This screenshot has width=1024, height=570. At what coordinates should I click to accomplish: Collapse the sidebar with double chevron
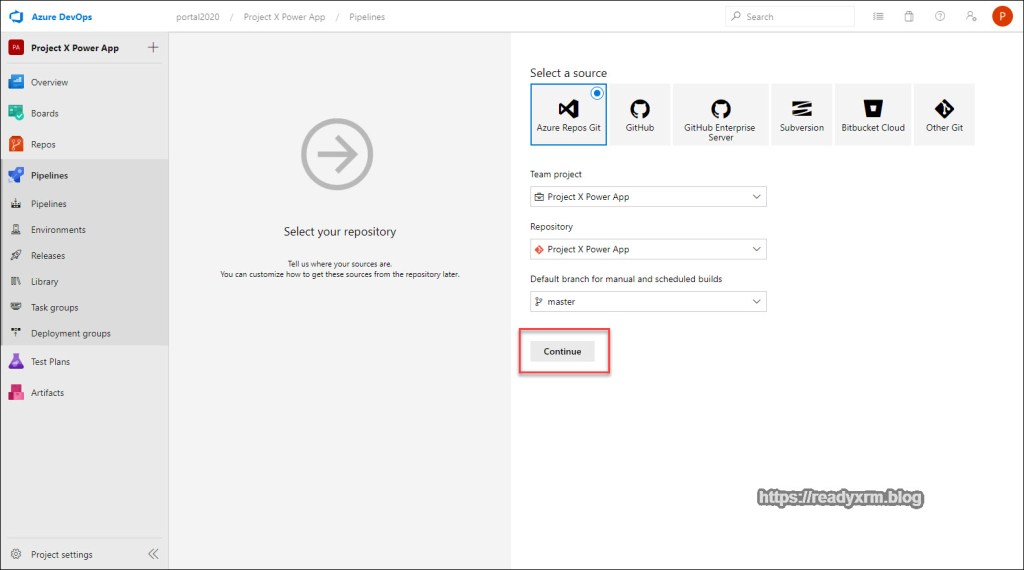click(x=153, y=554)
